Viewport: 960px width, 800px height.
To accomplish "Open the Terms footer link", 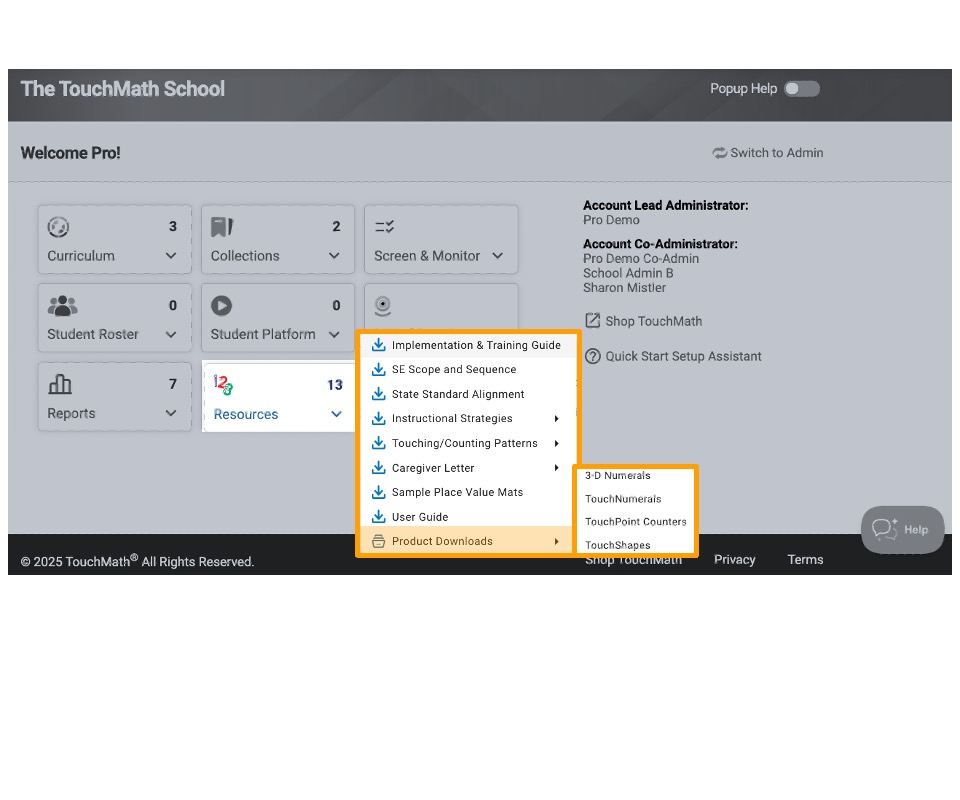I will [805, 560].
